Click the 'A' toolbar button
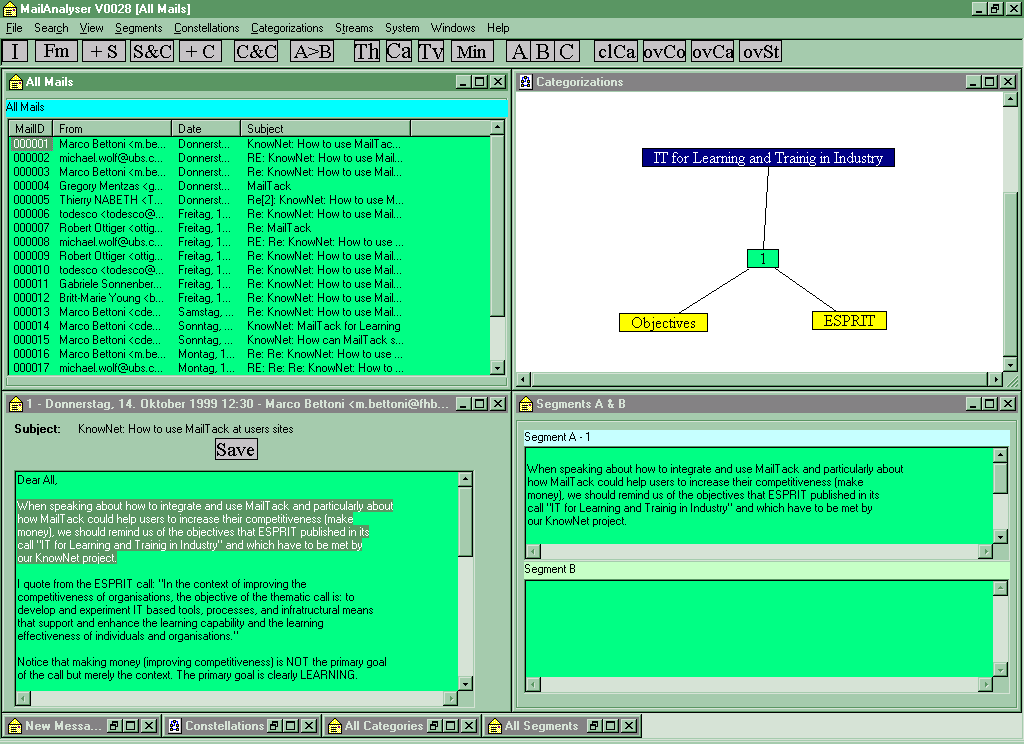Image resolution: width=1024 pixels, height=744 pixels. tap(519, 51)
